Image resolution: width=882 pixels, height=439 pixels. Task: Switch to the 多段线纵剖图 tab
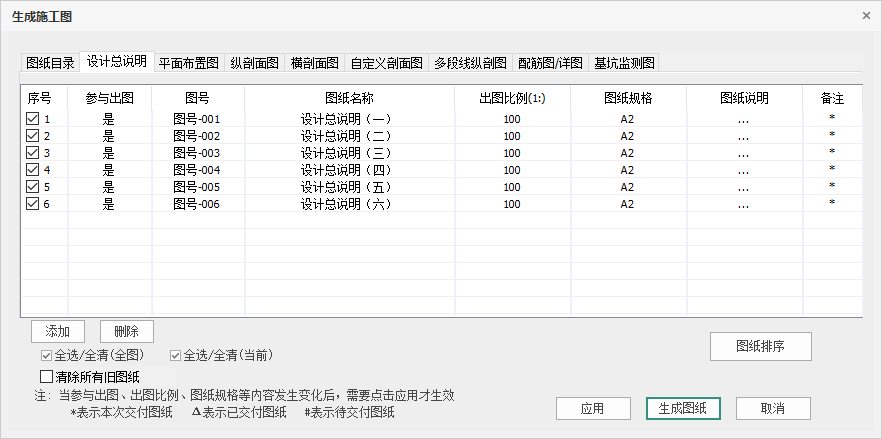pyautogui.click(x=470, y=62)
